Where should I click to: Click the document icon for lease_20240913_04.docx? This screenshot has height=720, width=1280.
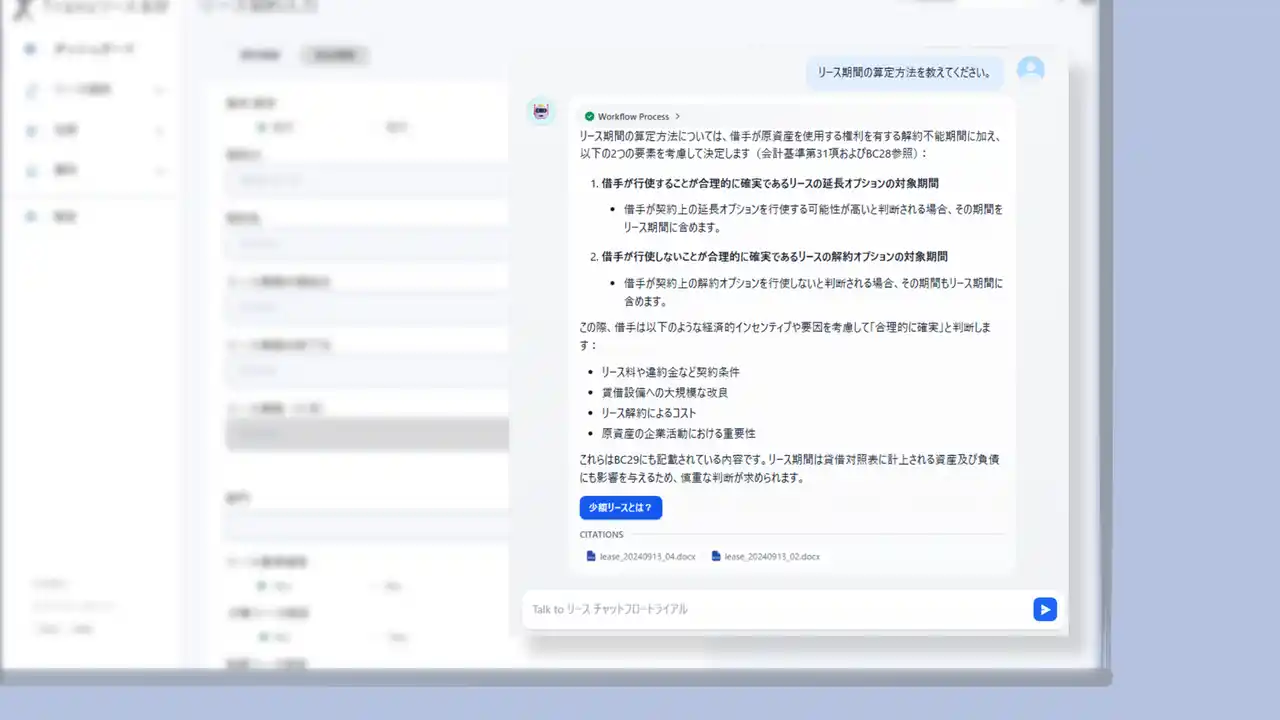click(x=591, y=556)
